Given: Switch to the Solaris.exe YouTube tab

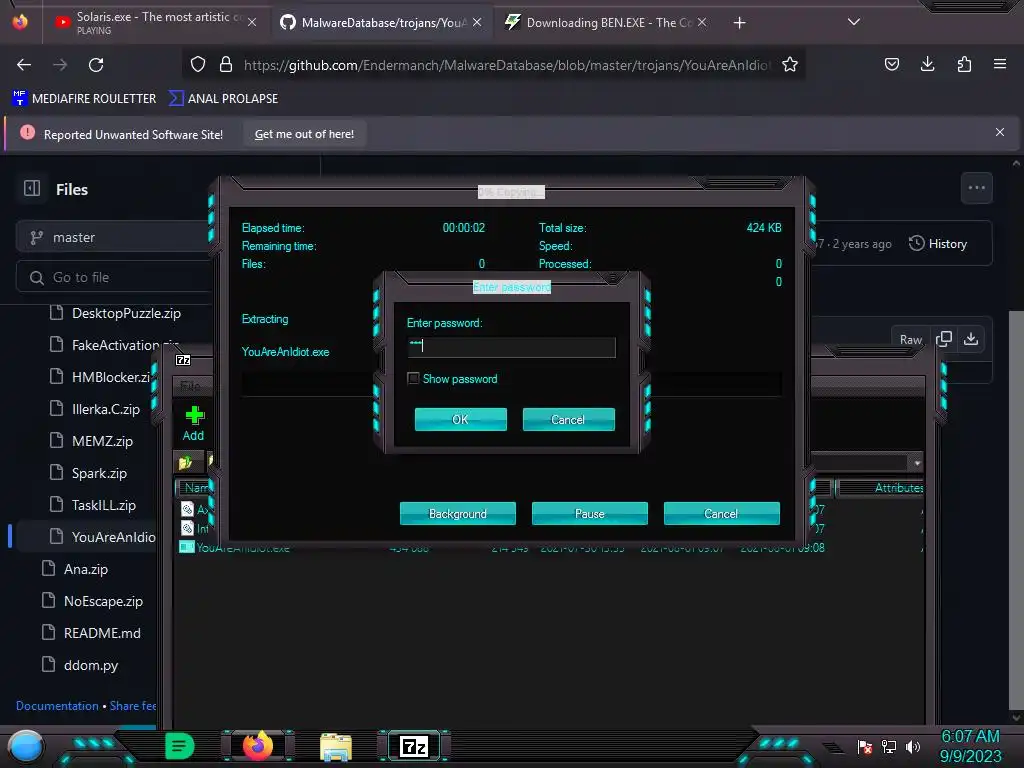Looking at the screenshot, I should [x=155, y=23].
